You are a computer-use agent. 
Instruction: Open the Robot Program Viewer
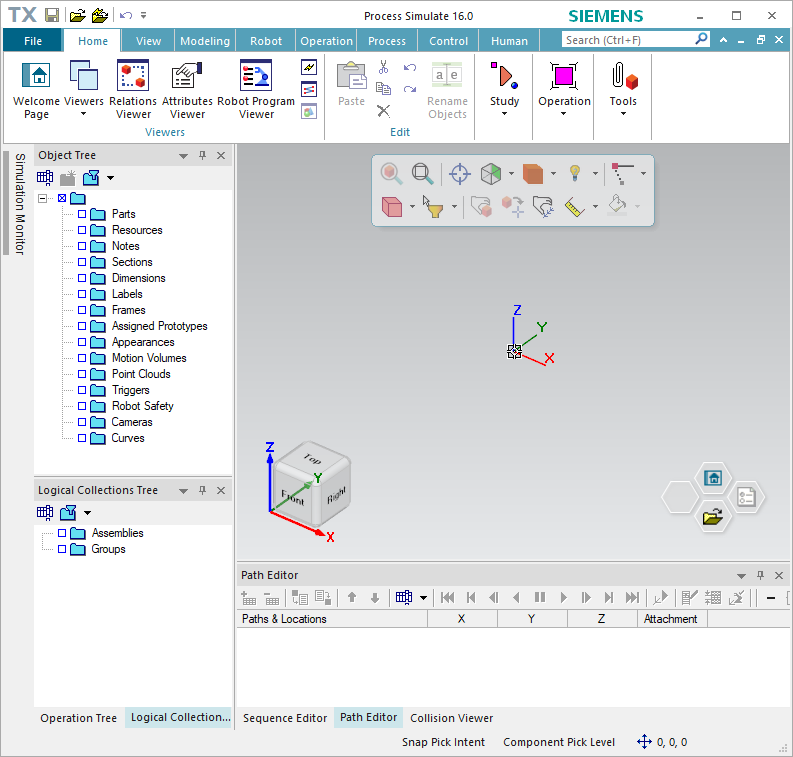point(256,89)
